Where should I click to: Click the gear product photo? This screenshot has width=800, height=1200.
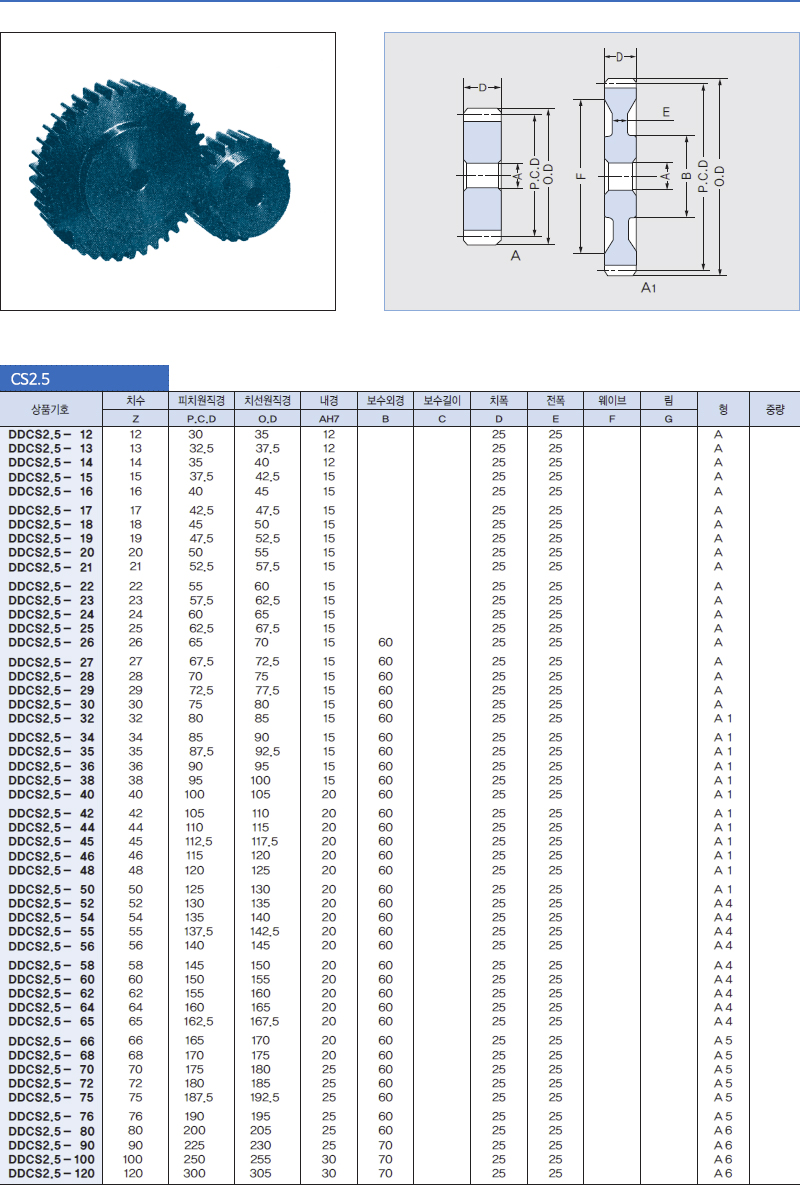tap(168, 172)
